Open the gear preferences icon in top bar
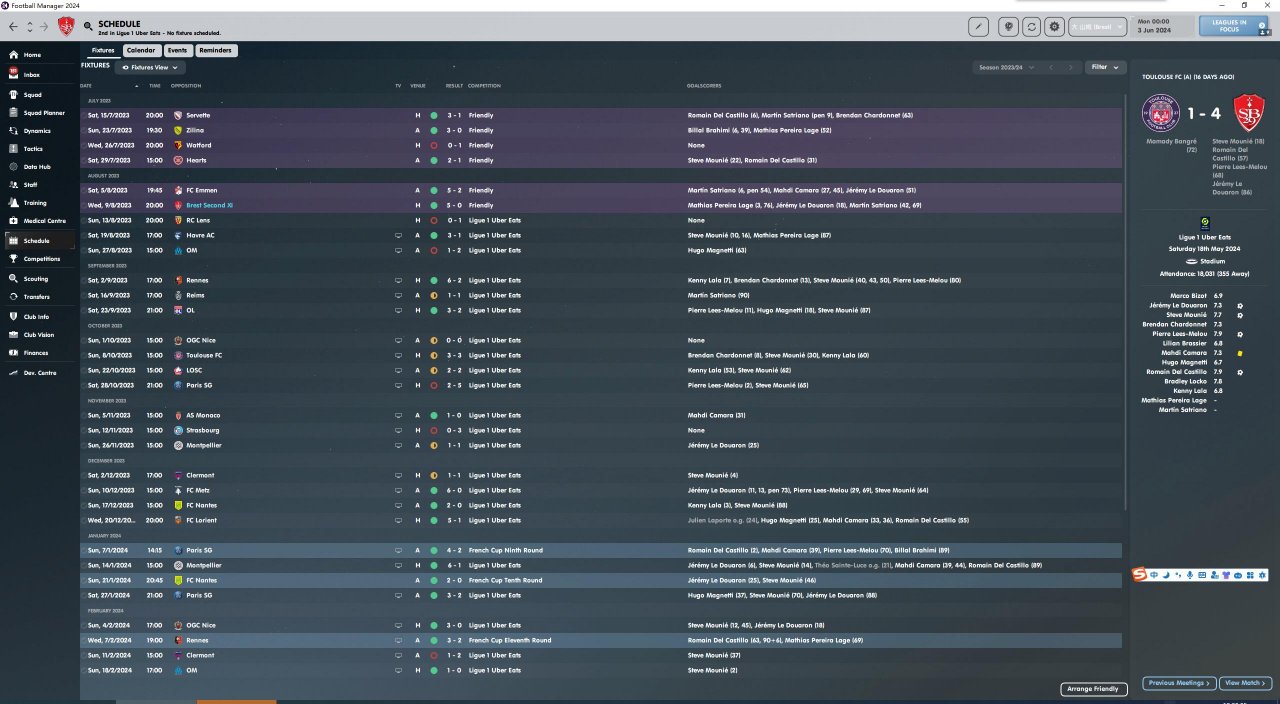Viewport: 1280px width, 704px height. click(x=1054, y=27)
